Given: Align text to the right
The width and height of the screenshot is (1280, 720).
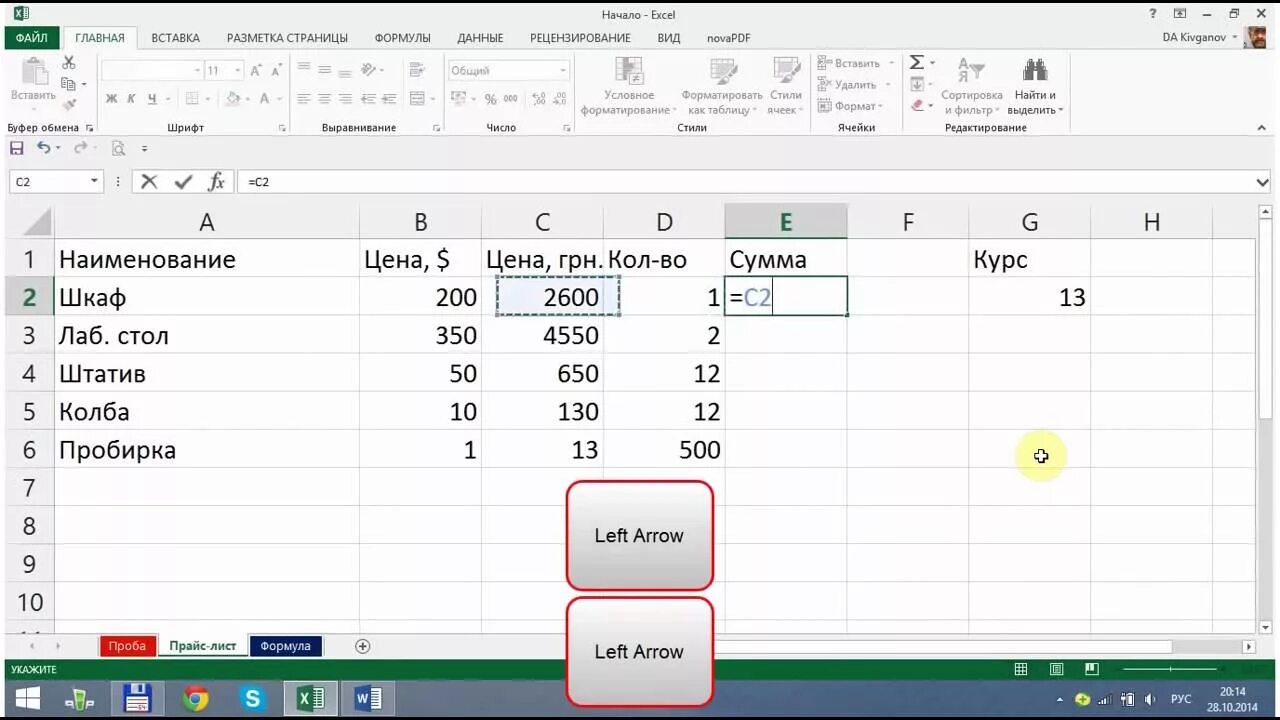Looking at the screenshot, I should [345, 99].
